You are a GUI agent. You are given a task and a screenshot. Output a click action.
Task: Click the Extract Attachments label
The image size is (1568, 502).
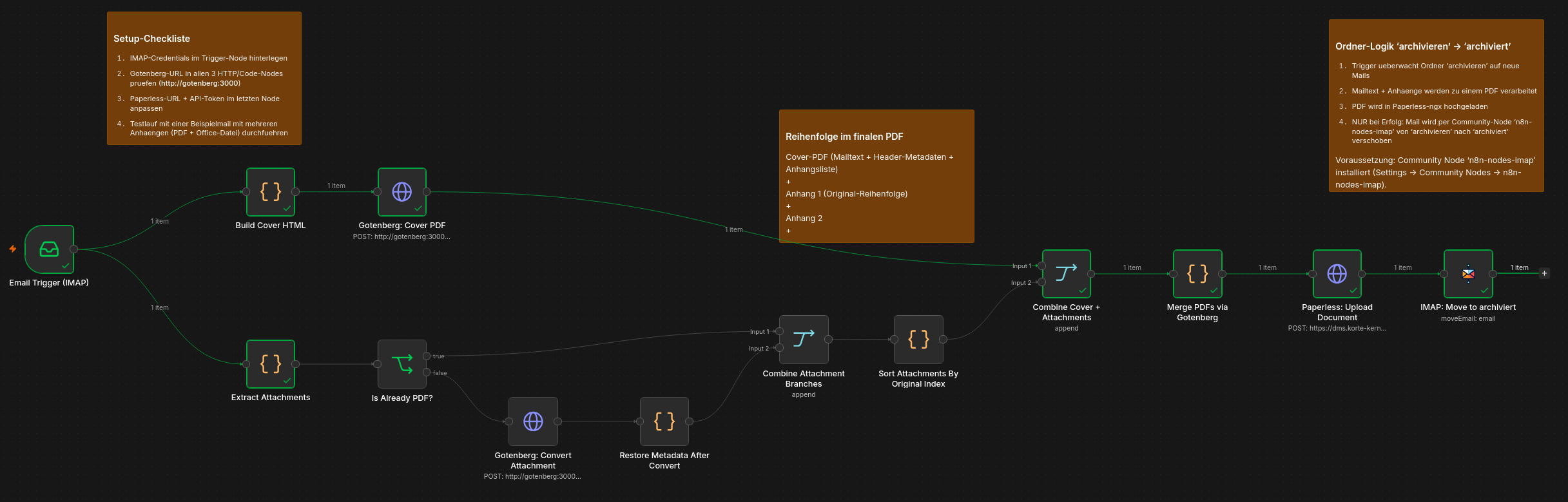271,398
